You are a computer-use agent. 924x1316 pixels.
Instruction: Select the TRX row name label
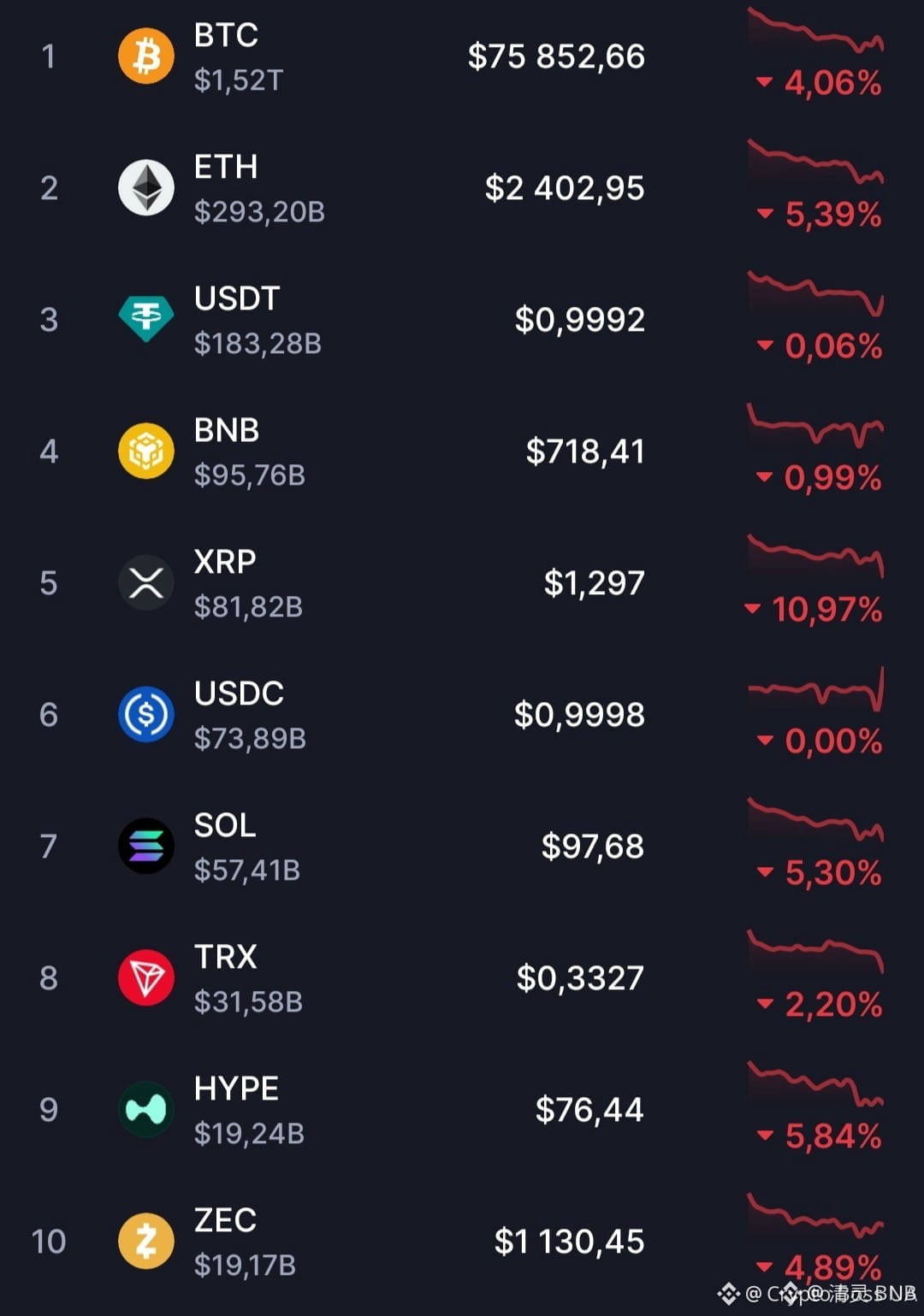(x=226, y=957)
